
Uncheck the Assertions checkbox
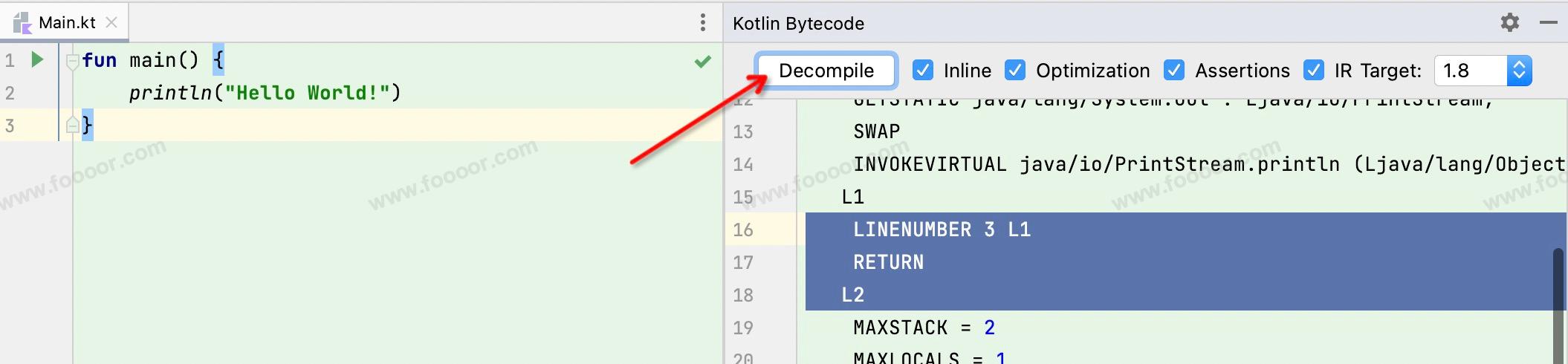(1173, 71)
